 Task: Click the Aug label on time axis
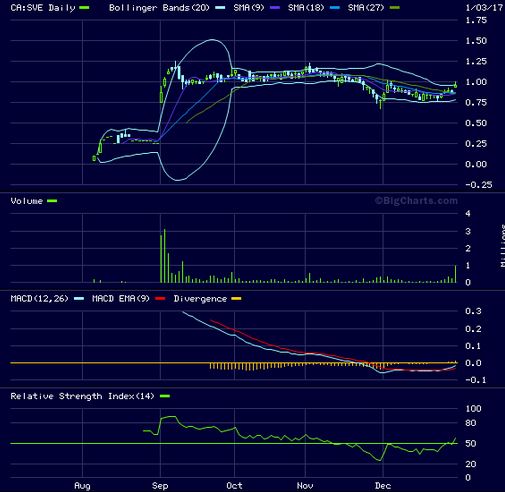coord(82,486)
